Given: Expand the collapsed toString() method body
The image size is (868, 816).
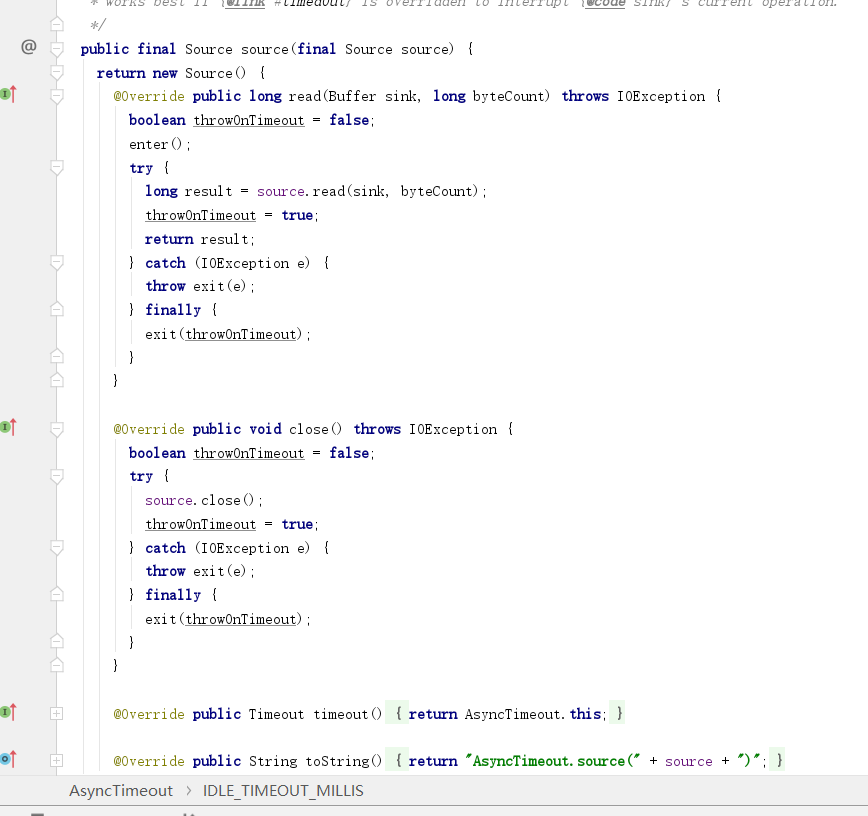Looking at the screenshot, I should click(57, 759).
